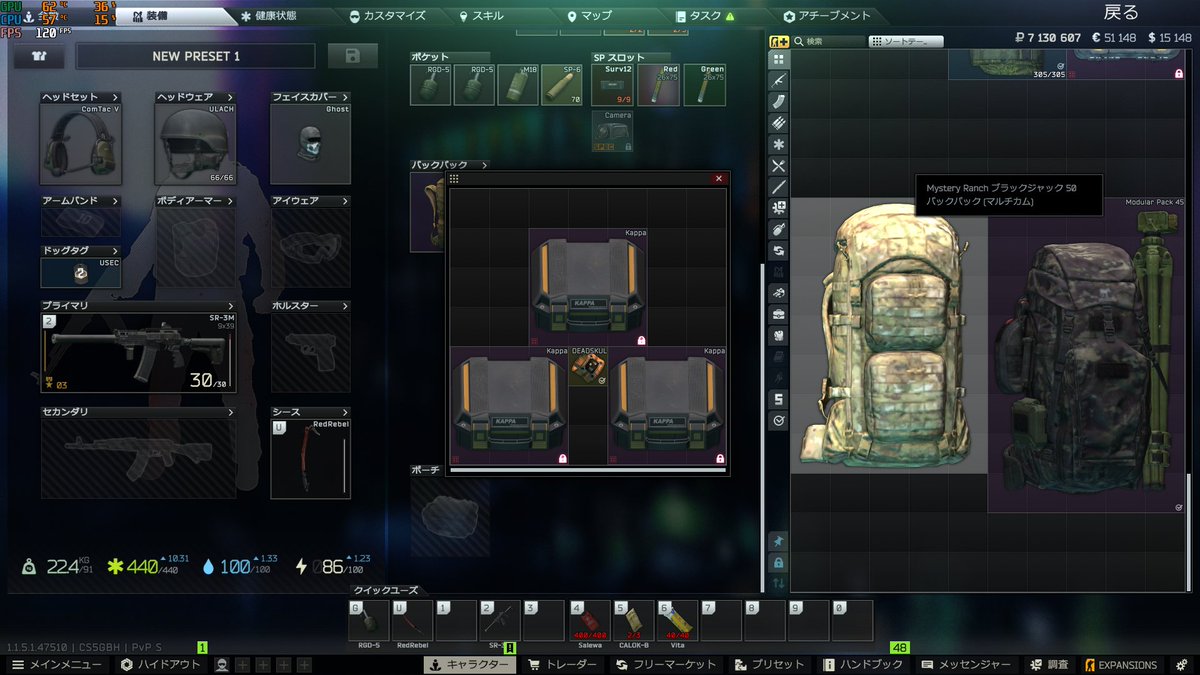Toggle the lock on the top Kappa container
This screenshot has height=675, width=1200.
tap(641, 340)
